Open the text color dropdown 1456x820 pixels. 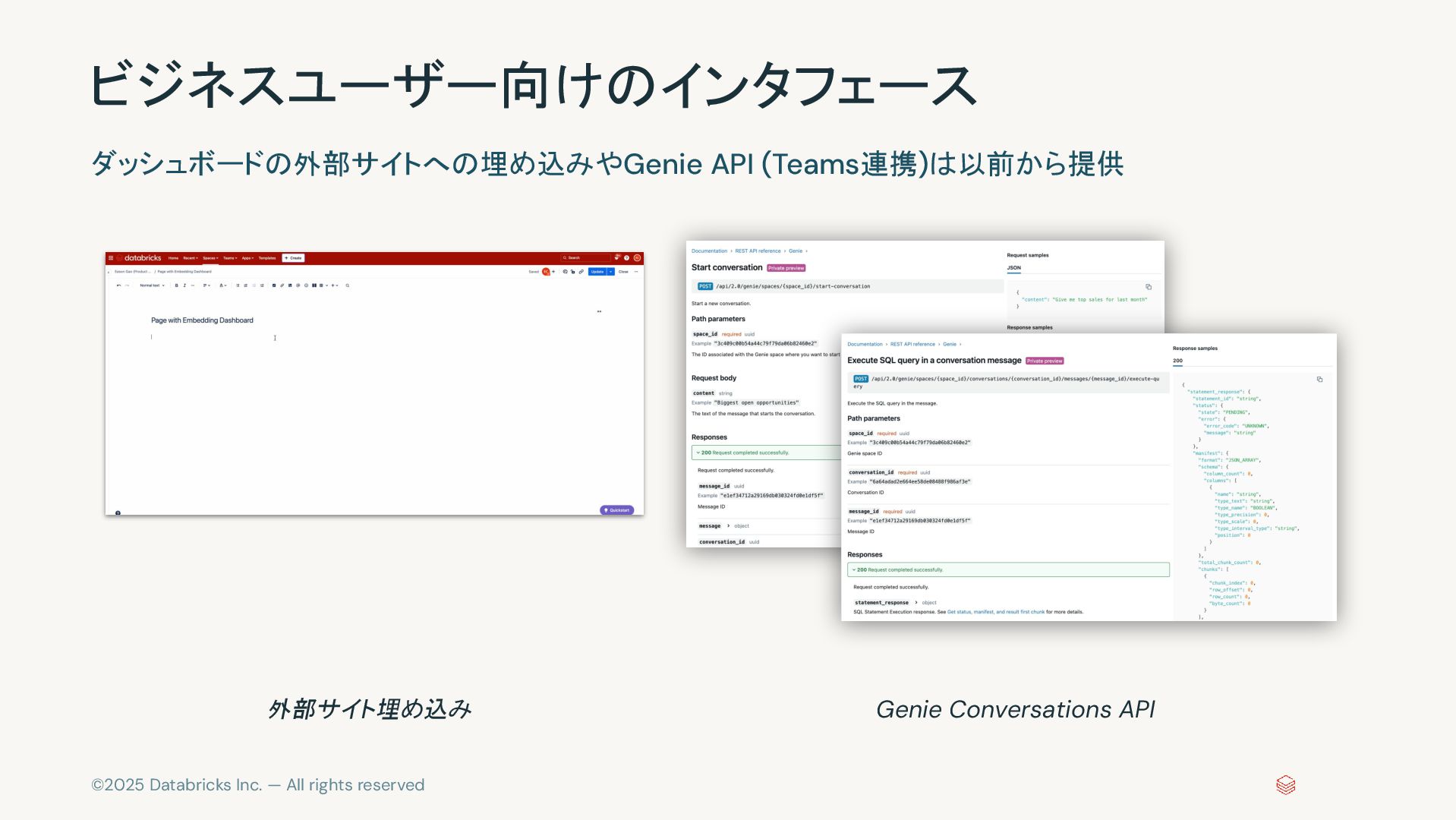223,285
